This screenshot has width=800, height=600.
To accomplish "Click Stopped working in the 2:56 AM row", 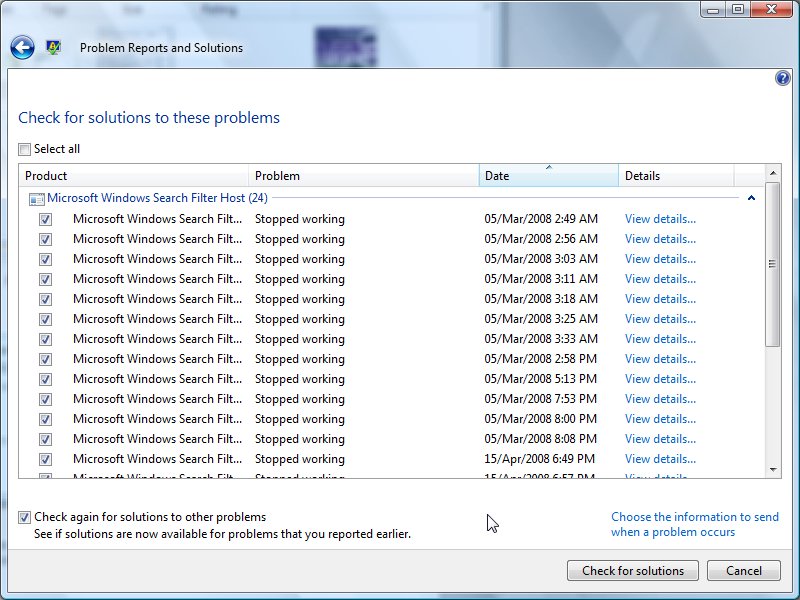I will coord(299,239).
